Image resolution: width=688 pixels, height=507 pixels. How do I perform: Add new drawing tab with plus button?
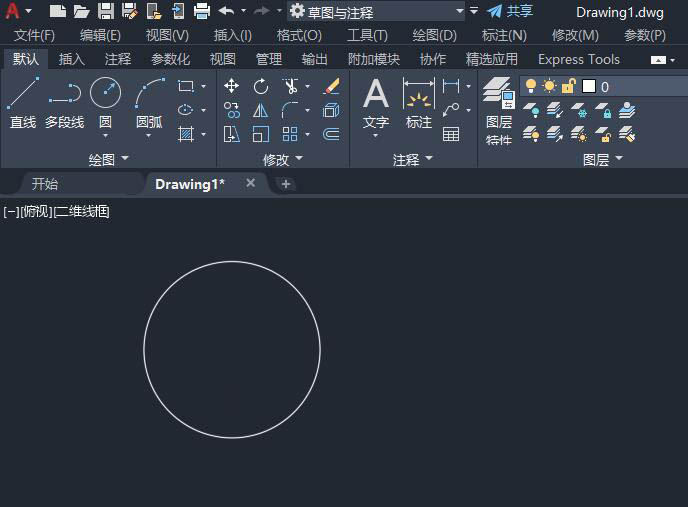point(286,184)
